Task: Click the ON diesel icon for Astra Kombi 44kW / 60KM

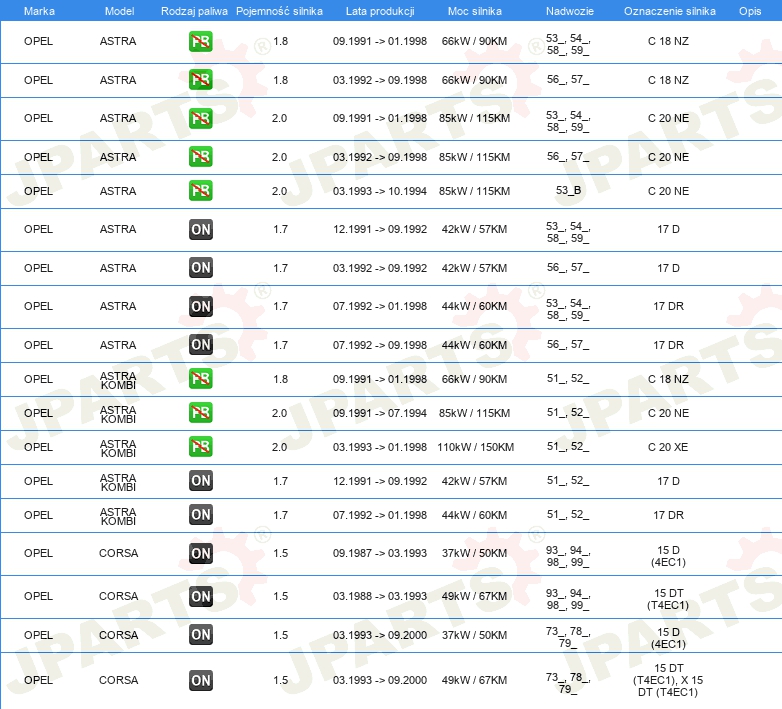Action: click(x=200, y=515)
